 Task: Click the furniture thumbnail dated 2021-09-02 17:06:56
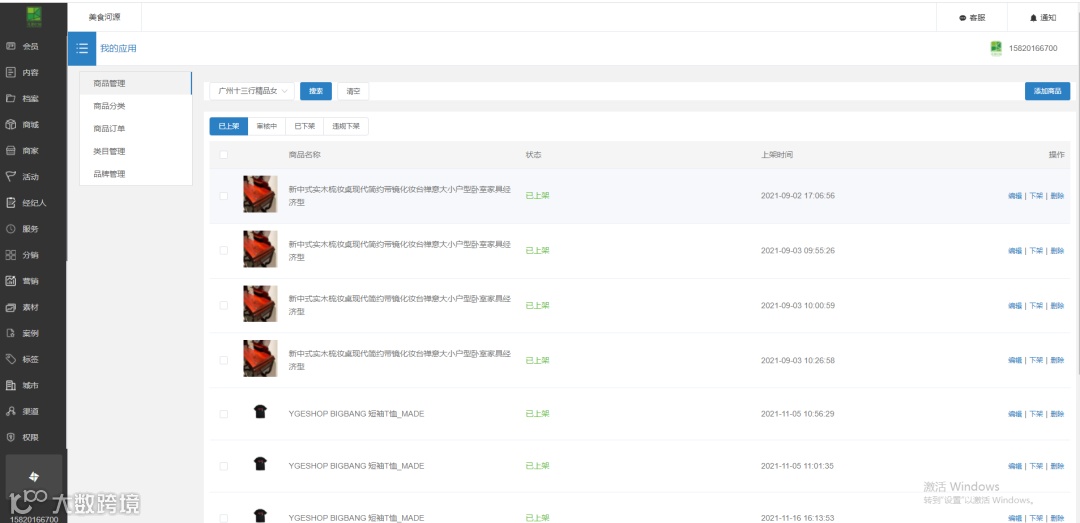pyautogui.click(x=260, y=194)
